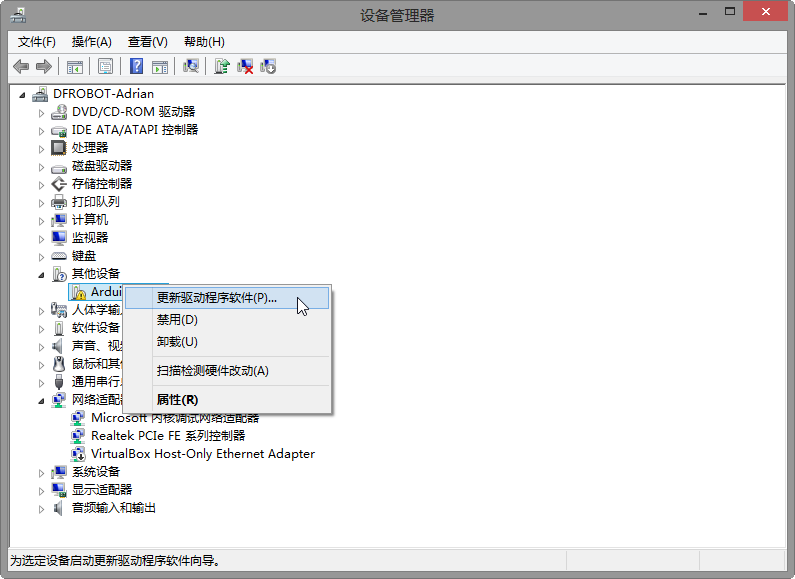Open the 操作(A) menu in the menu bar
Screen dimensions: 795x579
click(91, 42)
